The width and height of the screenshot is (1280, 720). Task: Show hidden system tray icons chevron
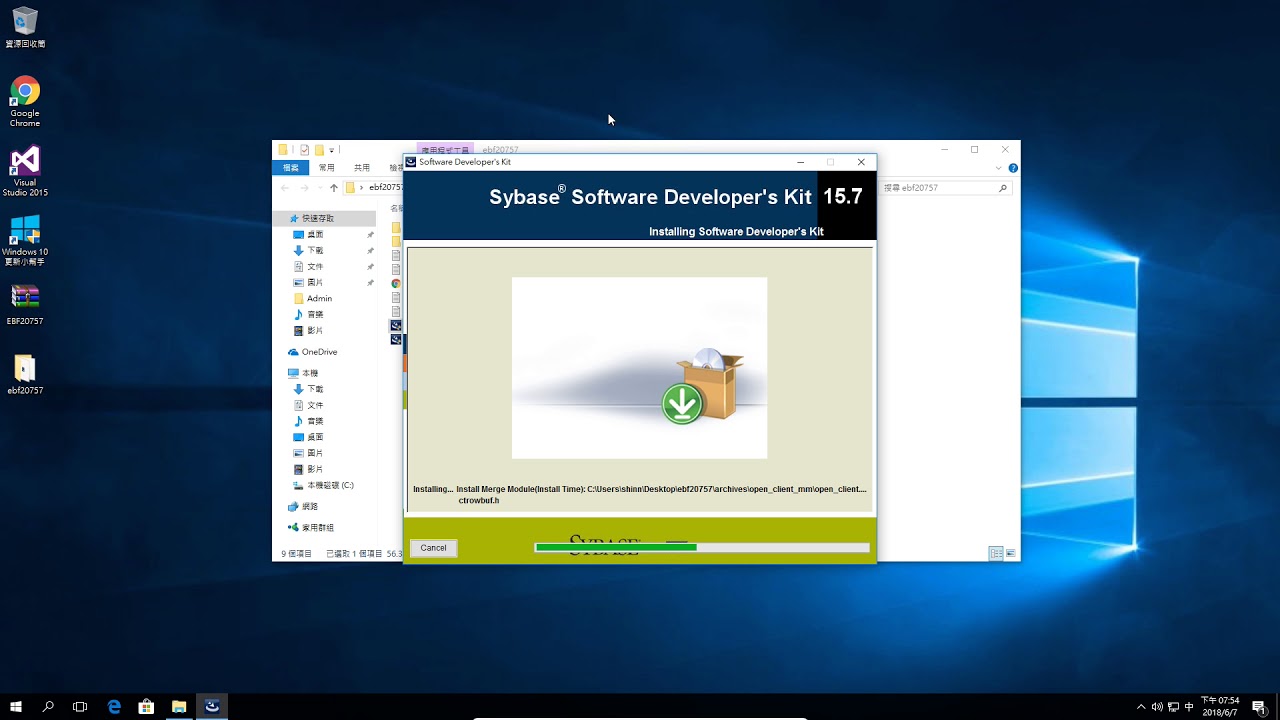tap(1141, 707)
